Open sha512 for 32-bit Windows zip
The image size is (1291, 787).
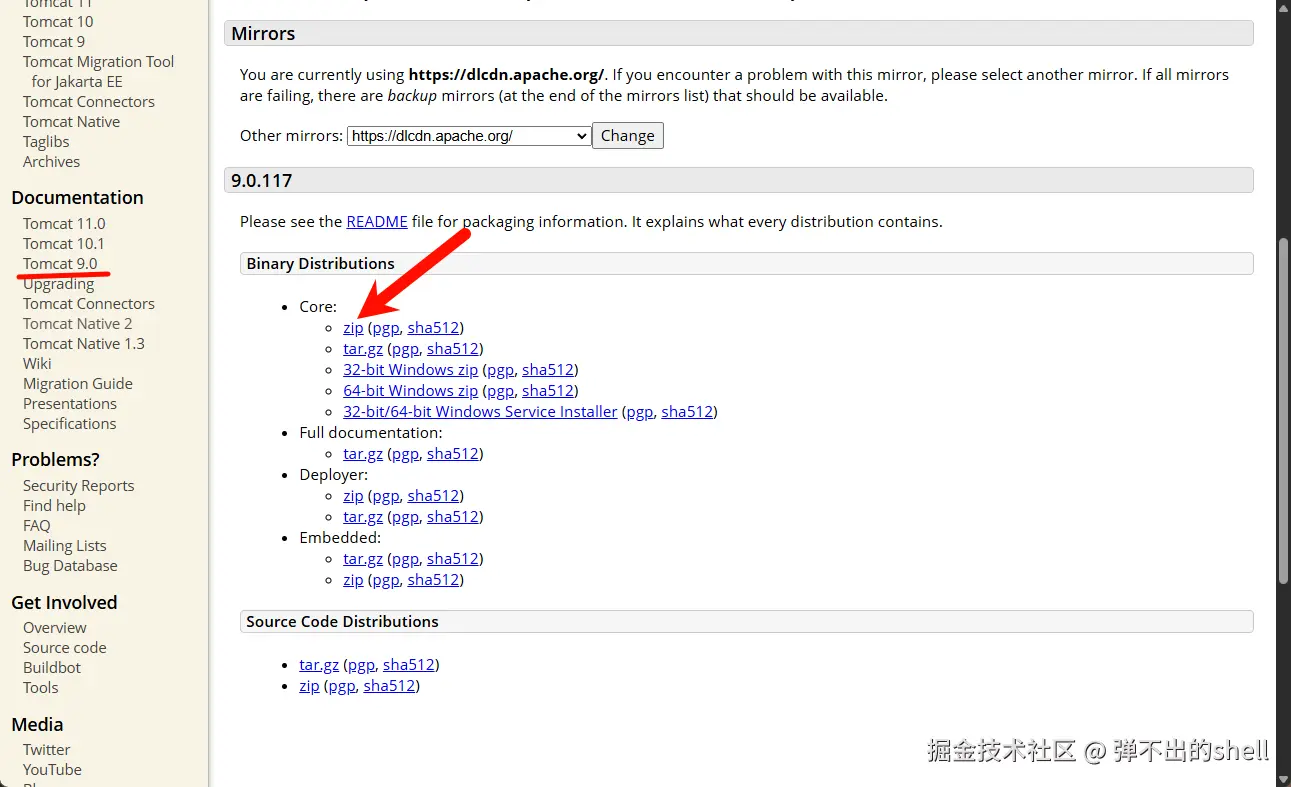point(547,370)
